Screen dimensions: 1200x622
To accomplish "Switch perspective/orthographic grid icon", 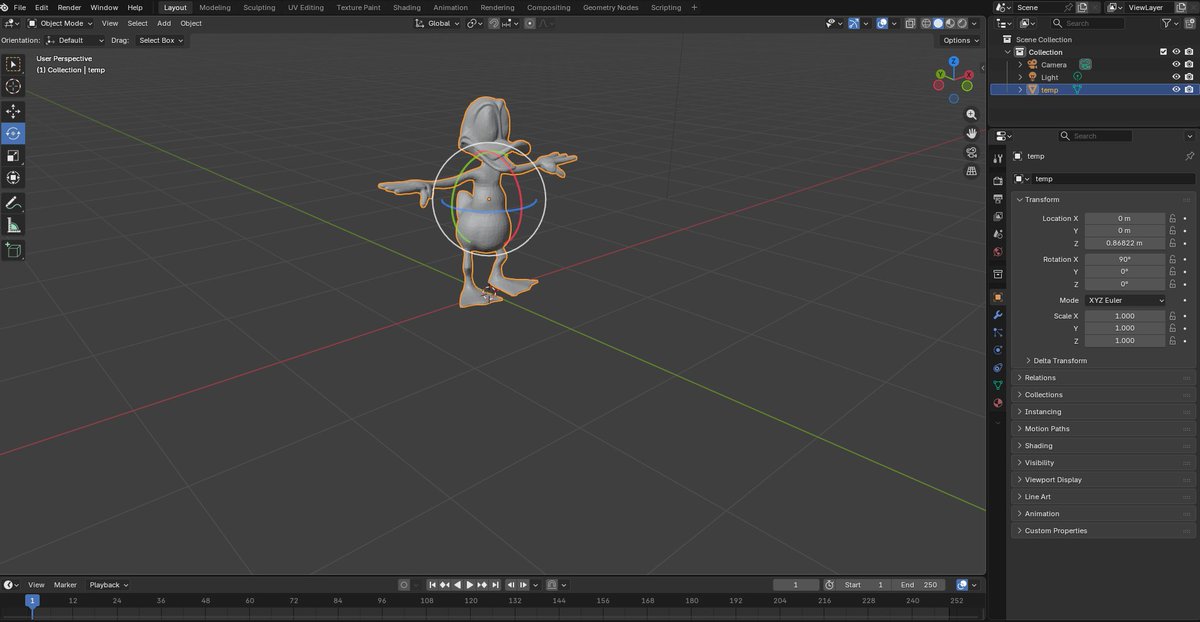I will tap(971, 171).
